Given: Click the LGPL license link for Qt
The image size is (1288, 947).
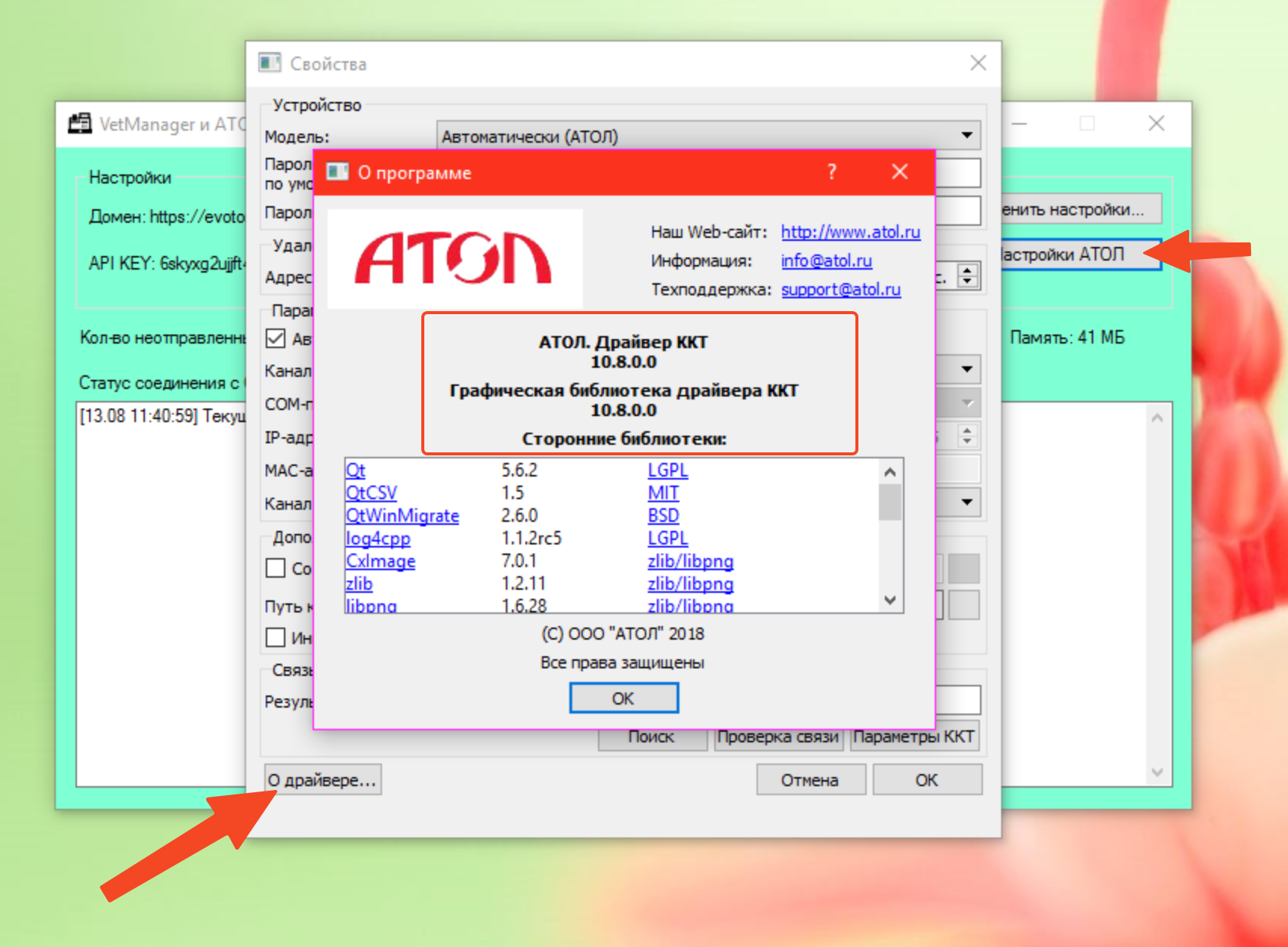Looking at the screenshot, I should tap(668, 470).
